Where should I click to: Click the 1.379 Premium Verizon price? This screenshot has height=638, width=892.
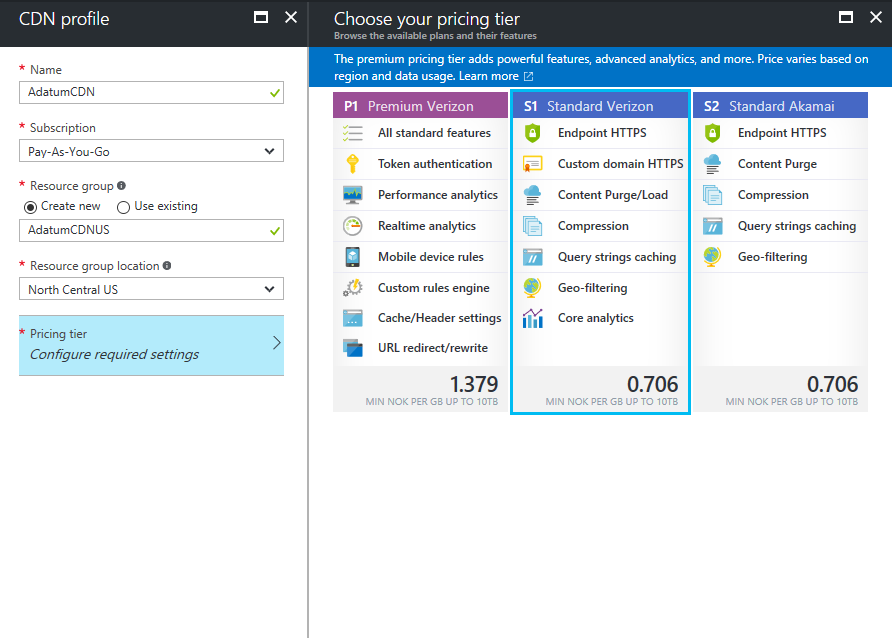(x=474, y=384)
